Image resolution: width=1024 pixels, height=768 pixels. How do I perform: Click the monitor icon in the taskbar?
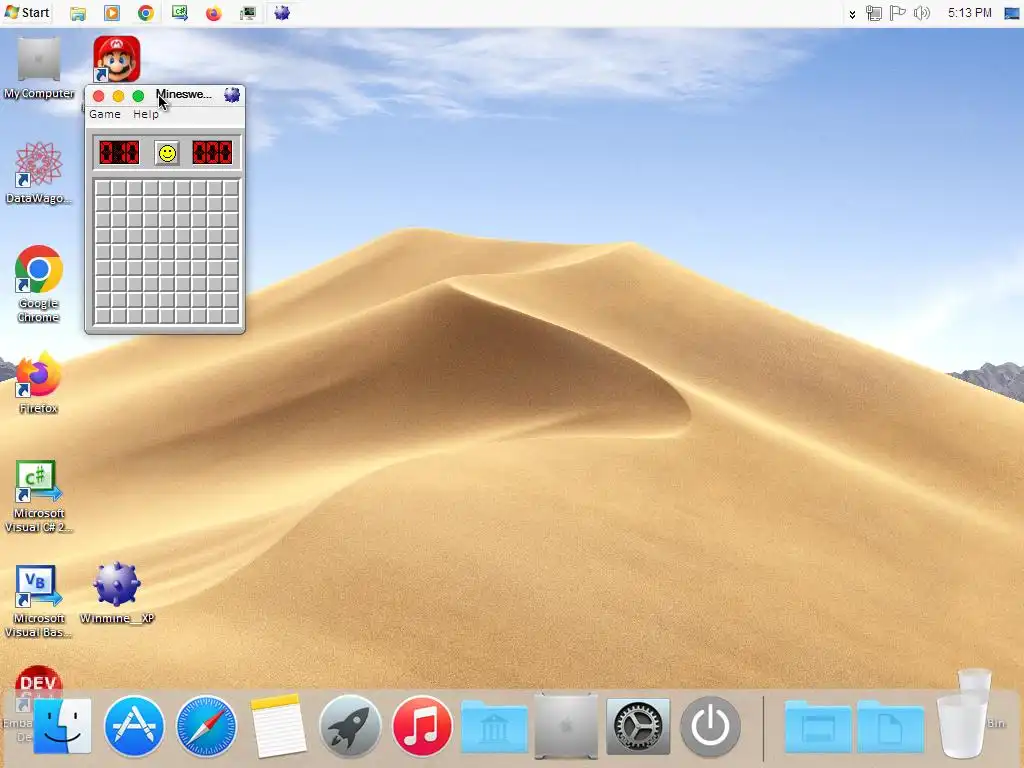[248, 13]
